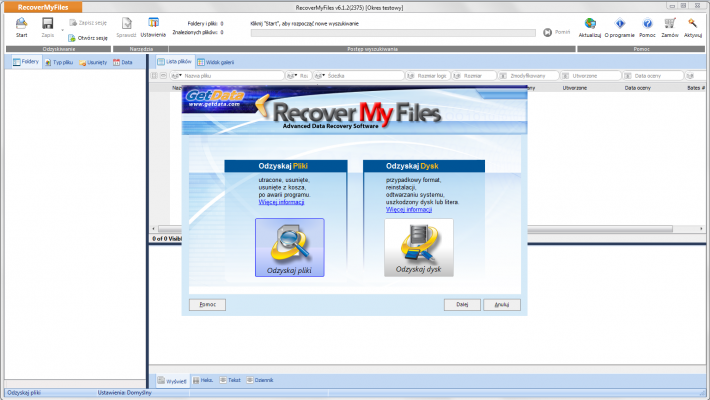Click the Zapis floppy disk icon
710x400 pixels.
click(x=48, y=24)
